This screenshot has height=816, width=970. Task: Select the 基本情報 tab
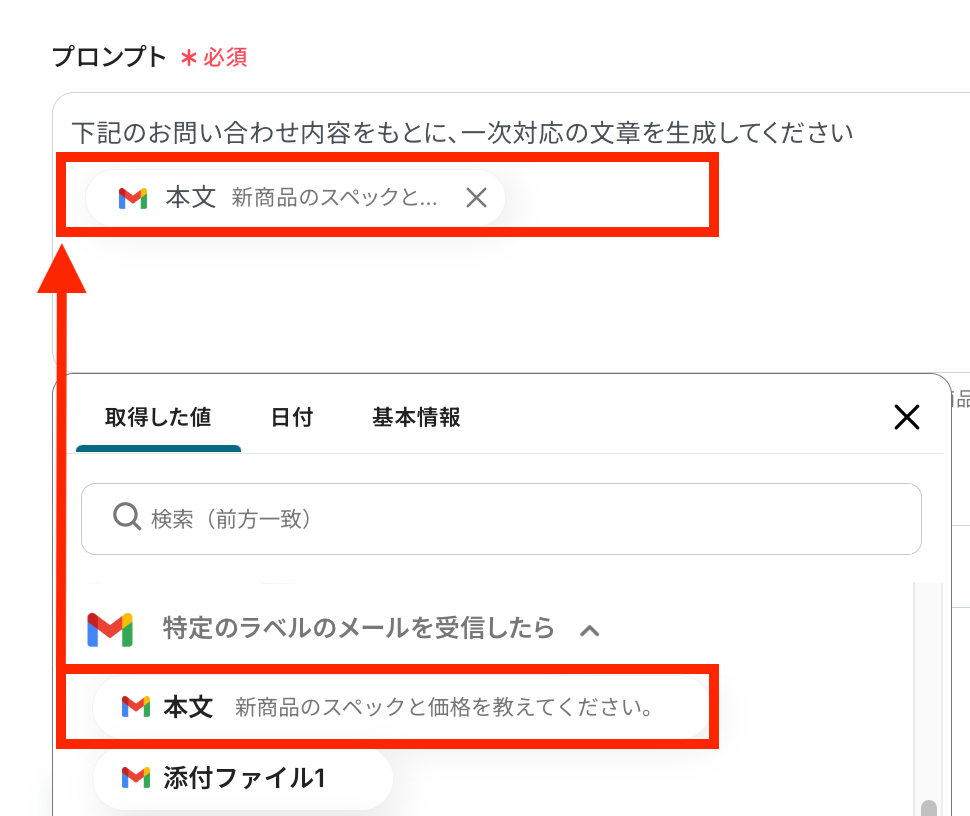(416, 417)
